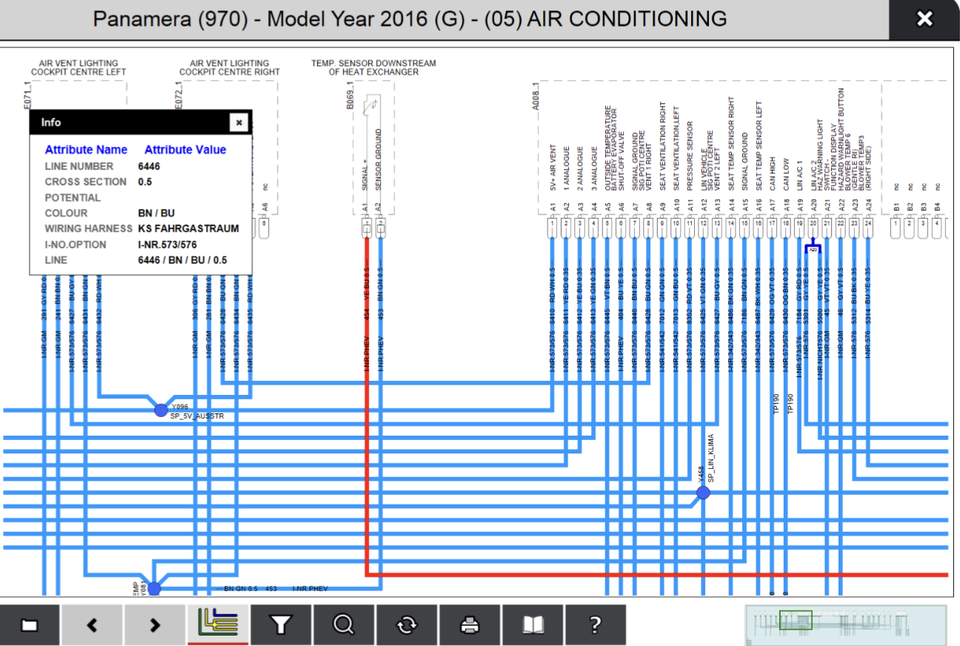Close the Info popup
The width and height of the screenshot is (960, 646).
tap(239, 122)
